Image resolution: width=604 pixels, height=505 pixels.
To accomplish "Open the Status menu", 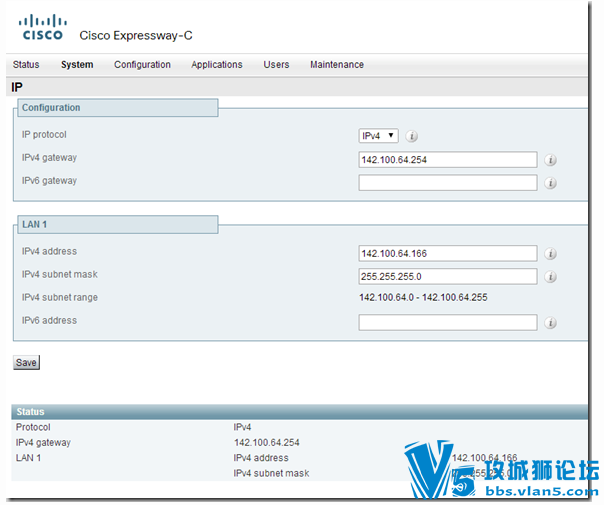I will click(x=26, y=64).
